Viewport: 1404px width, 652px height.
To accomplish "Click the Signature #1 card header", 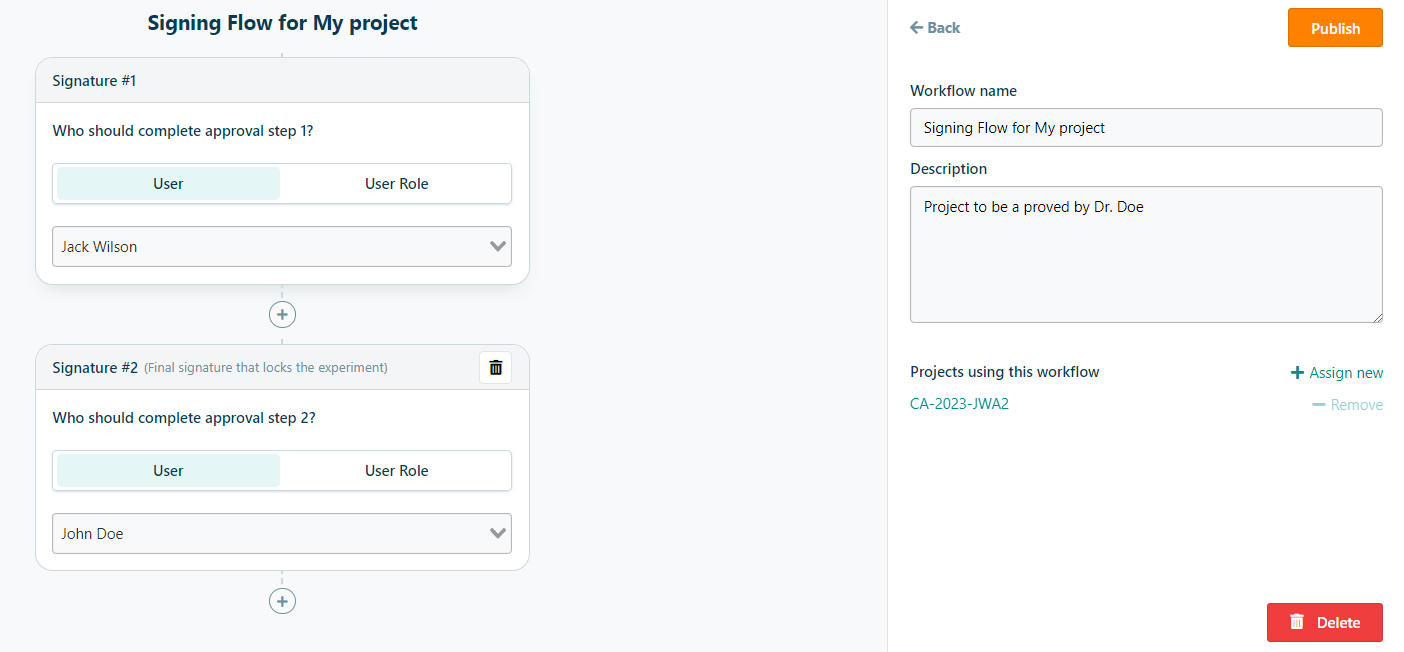I will 282,81.
